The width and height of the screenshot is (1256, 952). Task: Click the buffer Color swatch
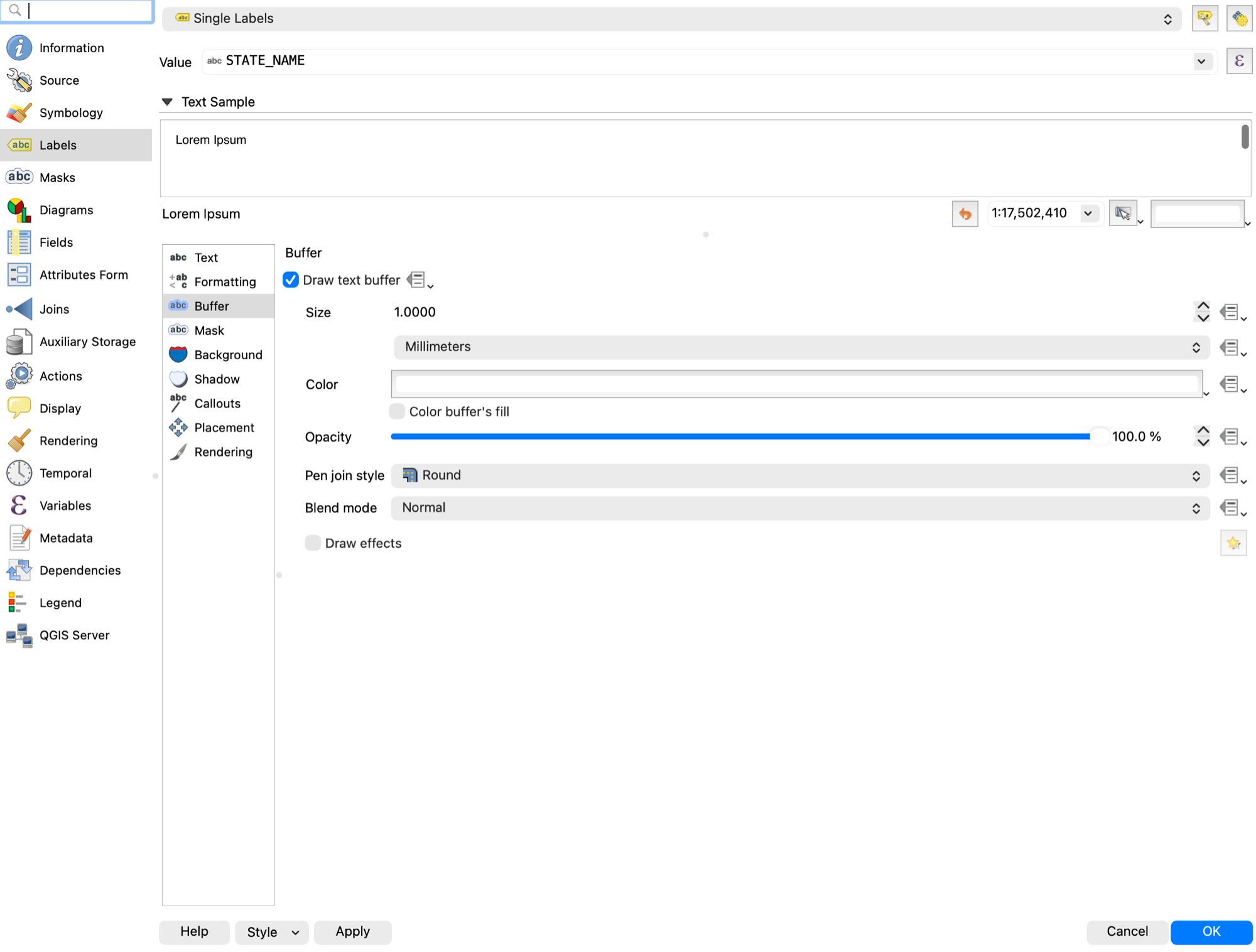click(x=796, y=384)
